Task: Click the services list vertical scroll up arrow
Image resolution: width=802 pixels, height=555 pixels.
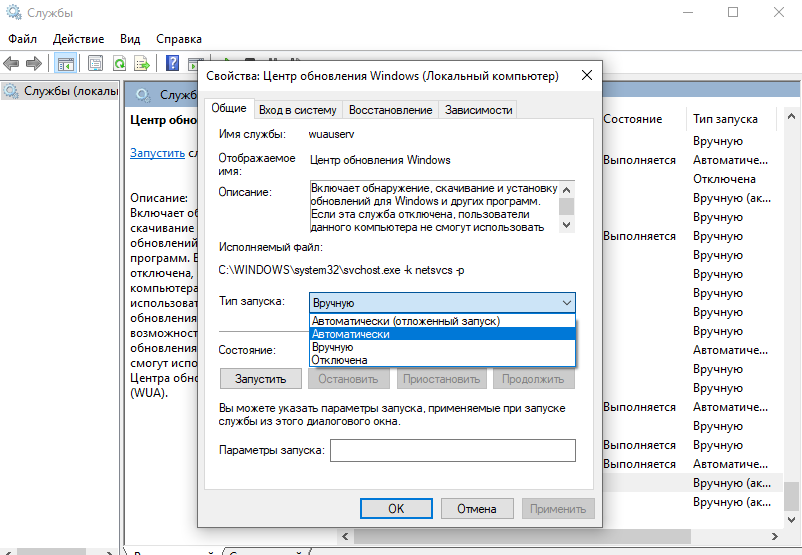Action: (x=791, y=117)
